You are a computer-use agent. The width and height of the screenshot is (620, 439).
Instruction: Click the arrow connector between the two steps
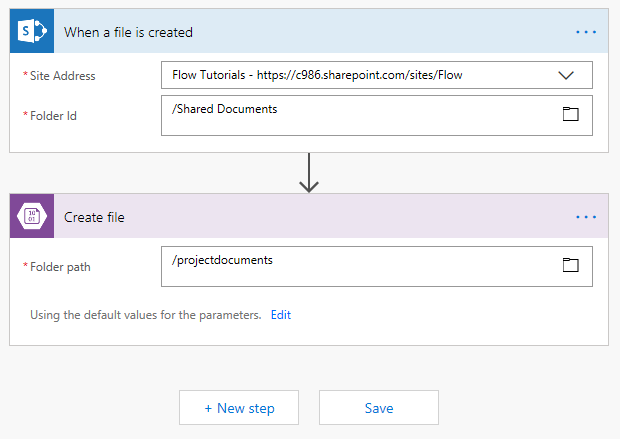click(309, 172)
